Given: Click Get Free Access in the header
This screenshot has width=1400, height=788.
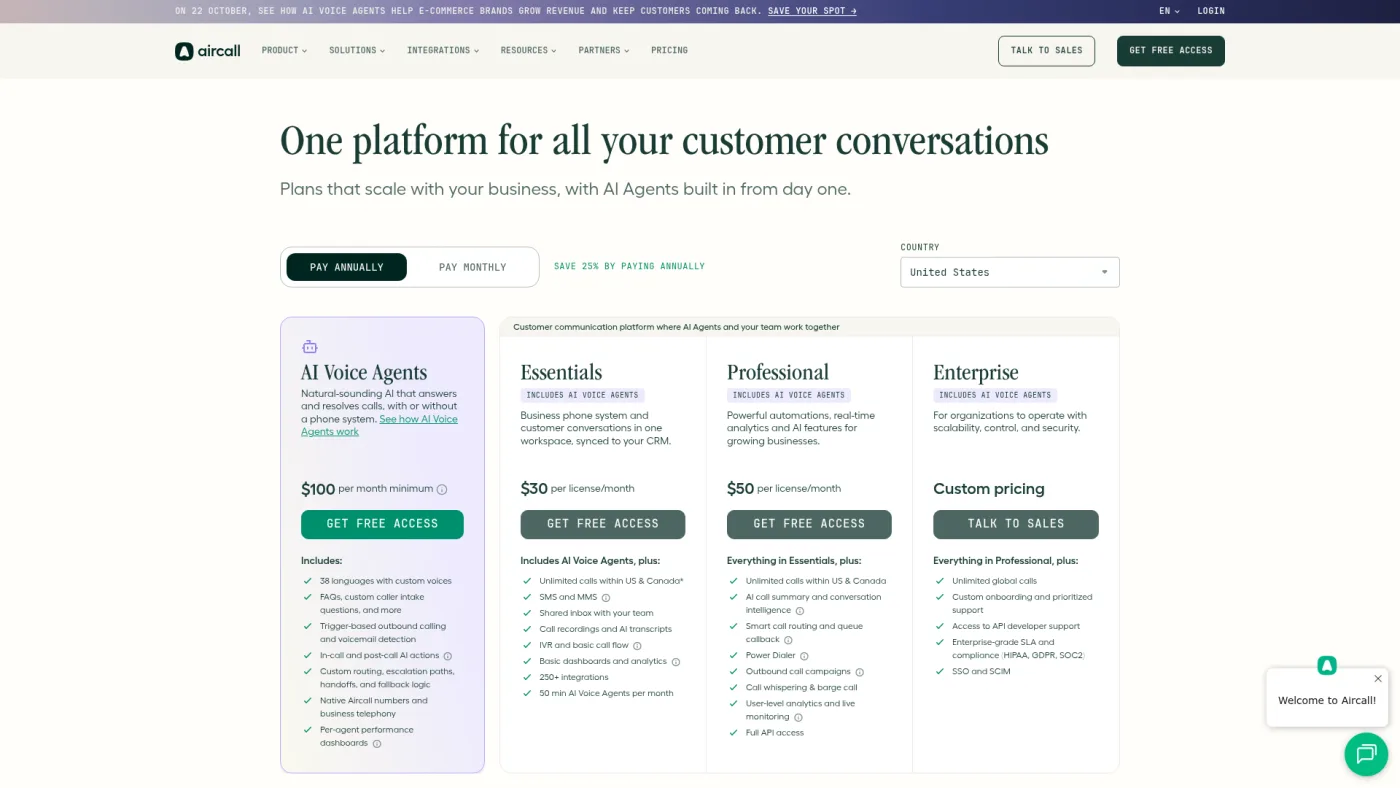Looking at the screenshot, I should (x=1171, y=51).
